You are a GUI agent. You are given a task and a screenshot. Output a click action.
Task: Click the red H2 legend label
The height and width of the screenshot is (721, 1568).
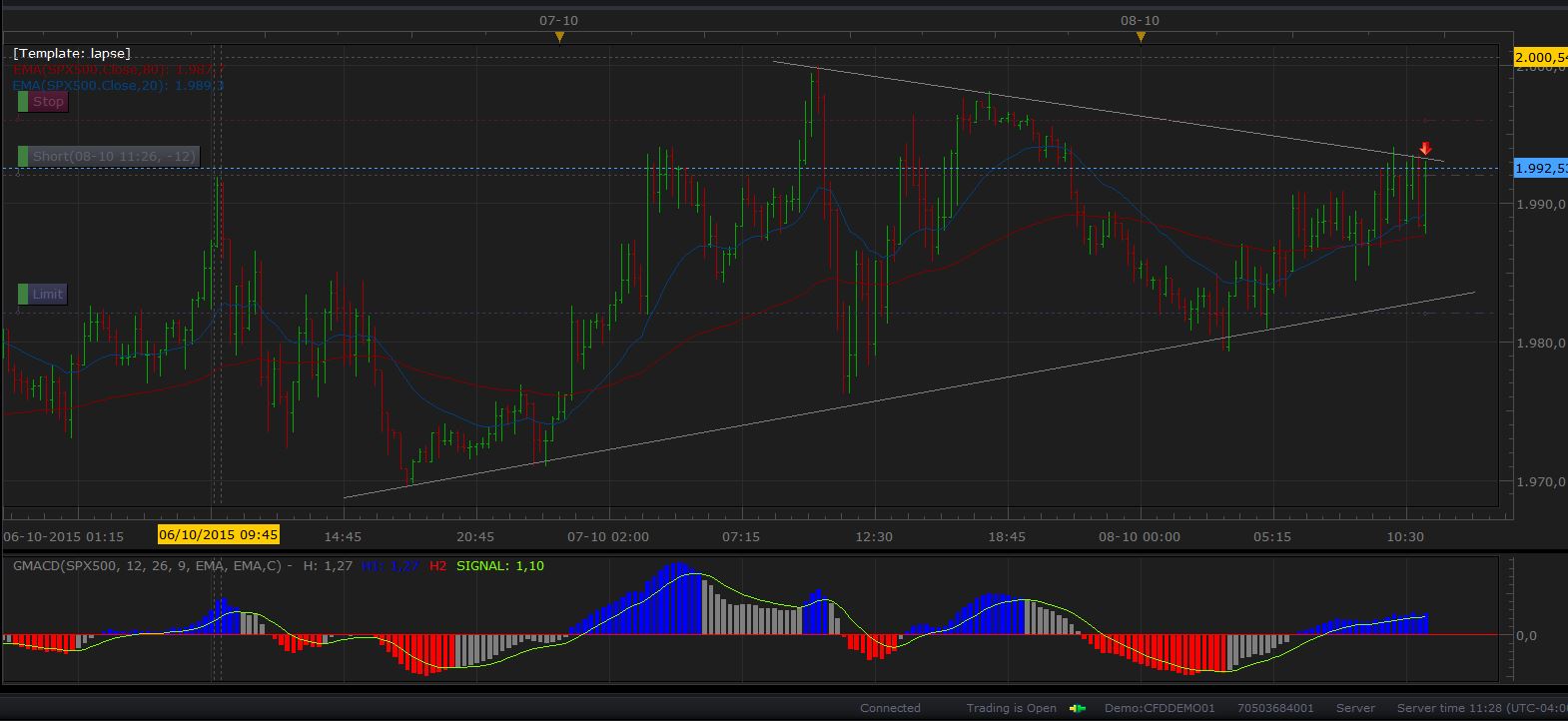pyautogui.click(x=437, y=566)
